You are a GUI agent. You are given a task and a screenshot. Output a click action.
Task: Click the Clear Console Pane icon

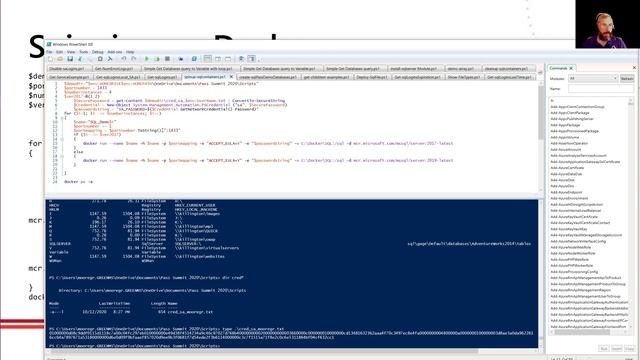(x=110, y=59)
